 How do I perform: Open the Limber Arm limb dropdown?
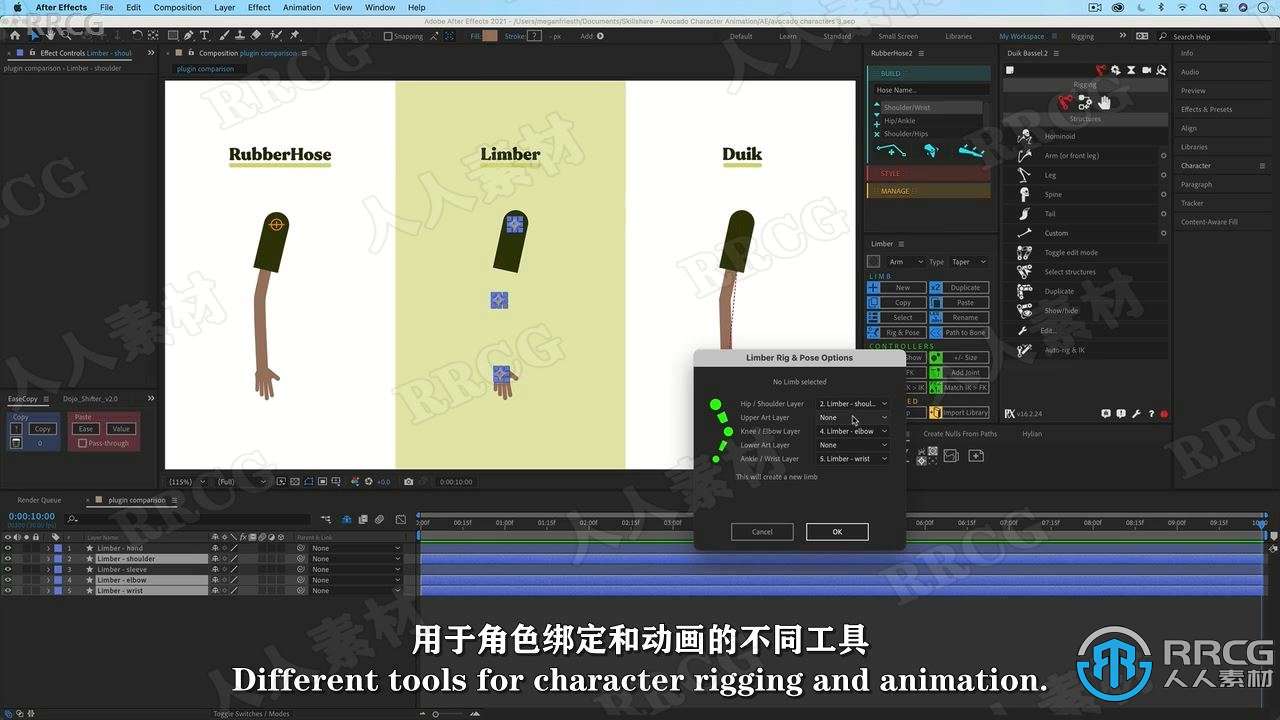tap(906, 262)
